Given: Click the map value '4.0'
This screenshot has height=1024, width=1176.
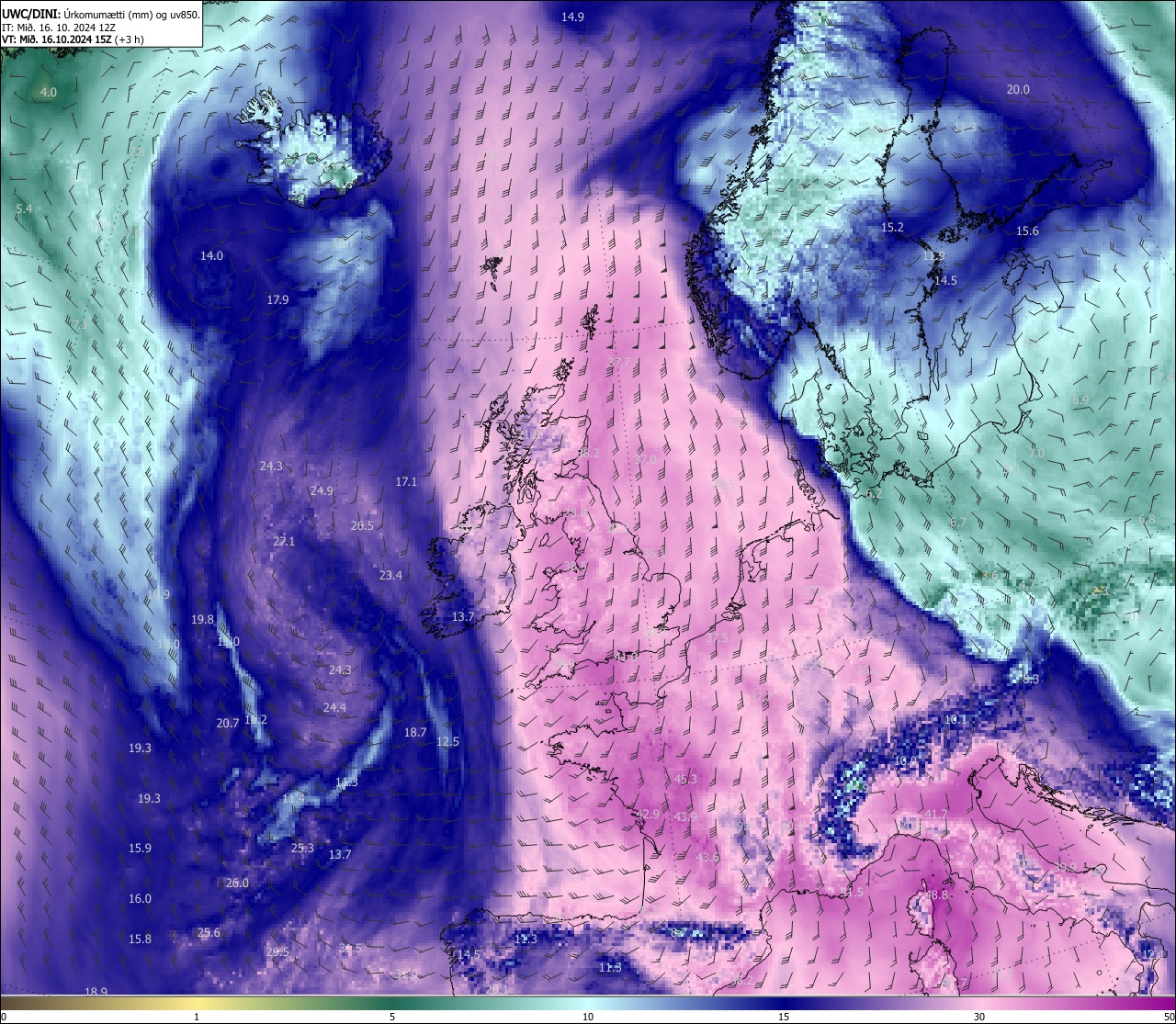Looking at the screenshot, I should click(48, 93).
